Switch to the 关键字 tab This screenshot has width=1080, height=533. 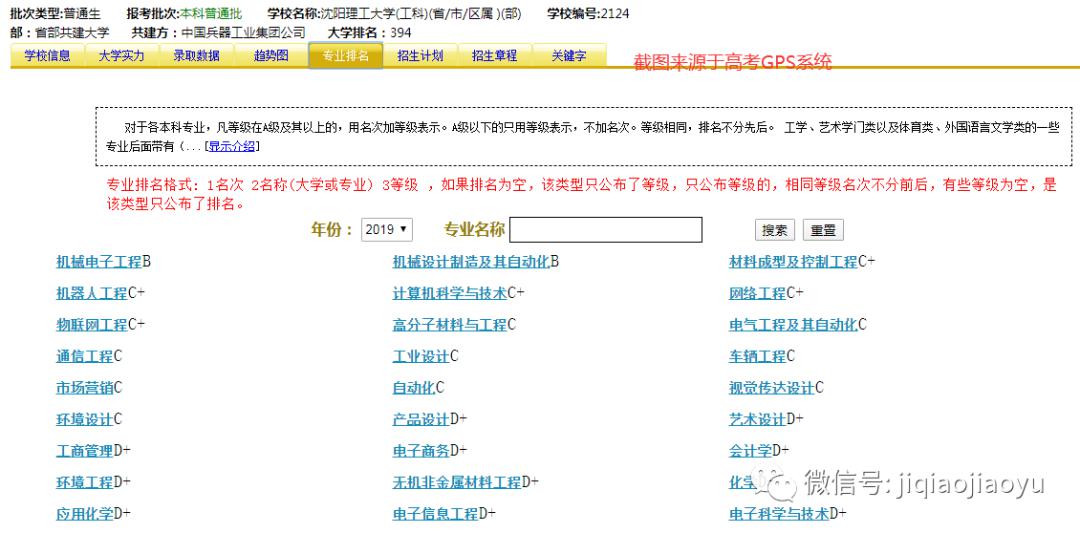point(569,56)
